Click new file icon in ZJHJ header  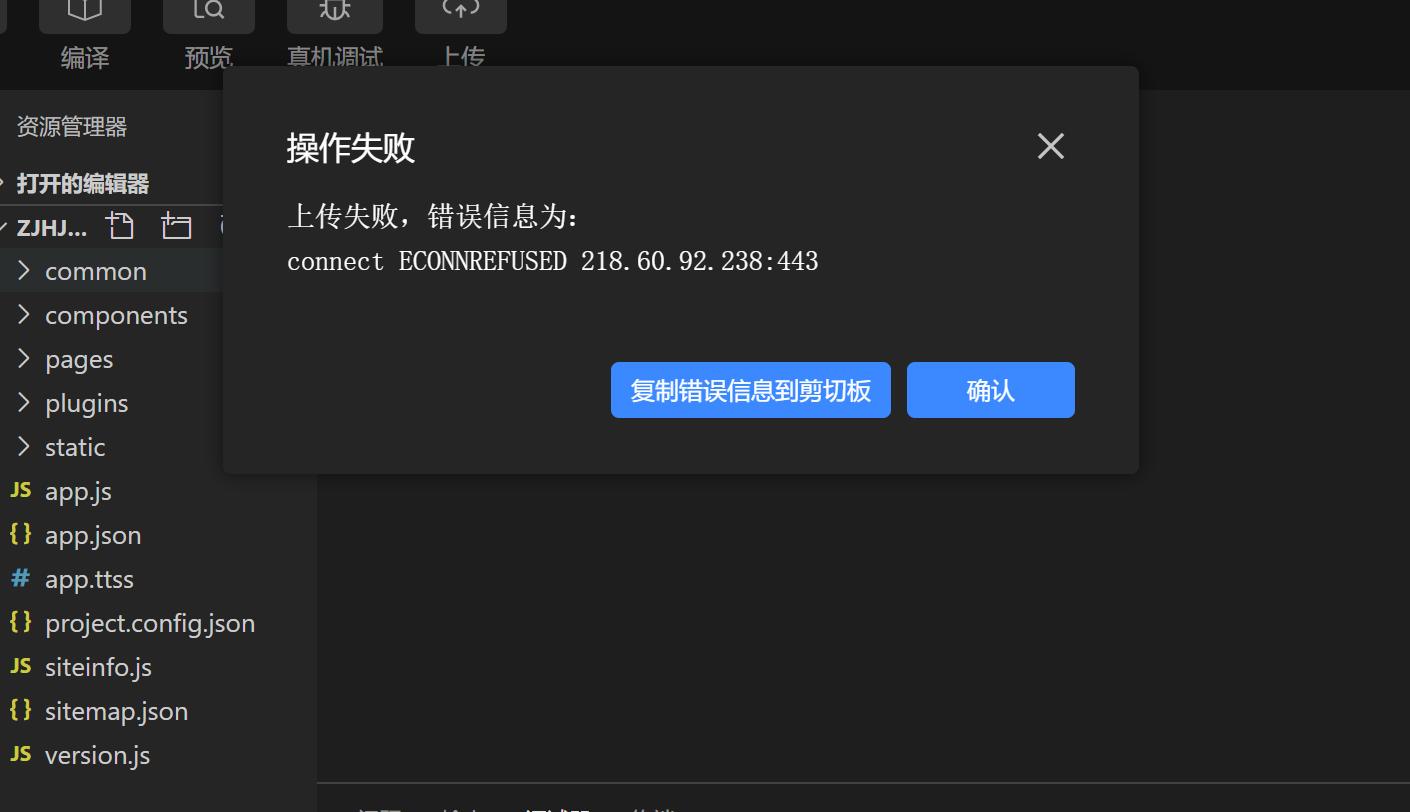point(121,226)
